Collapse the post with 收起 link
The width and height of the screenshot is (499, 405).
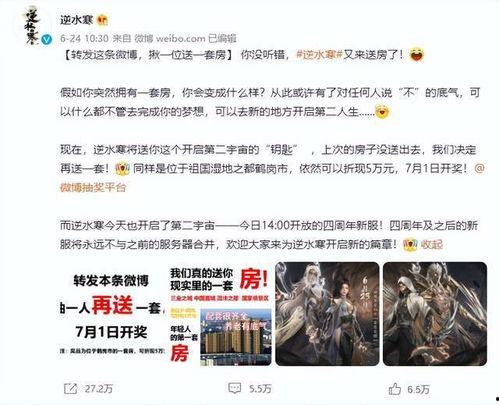click(x=431, y=245)
